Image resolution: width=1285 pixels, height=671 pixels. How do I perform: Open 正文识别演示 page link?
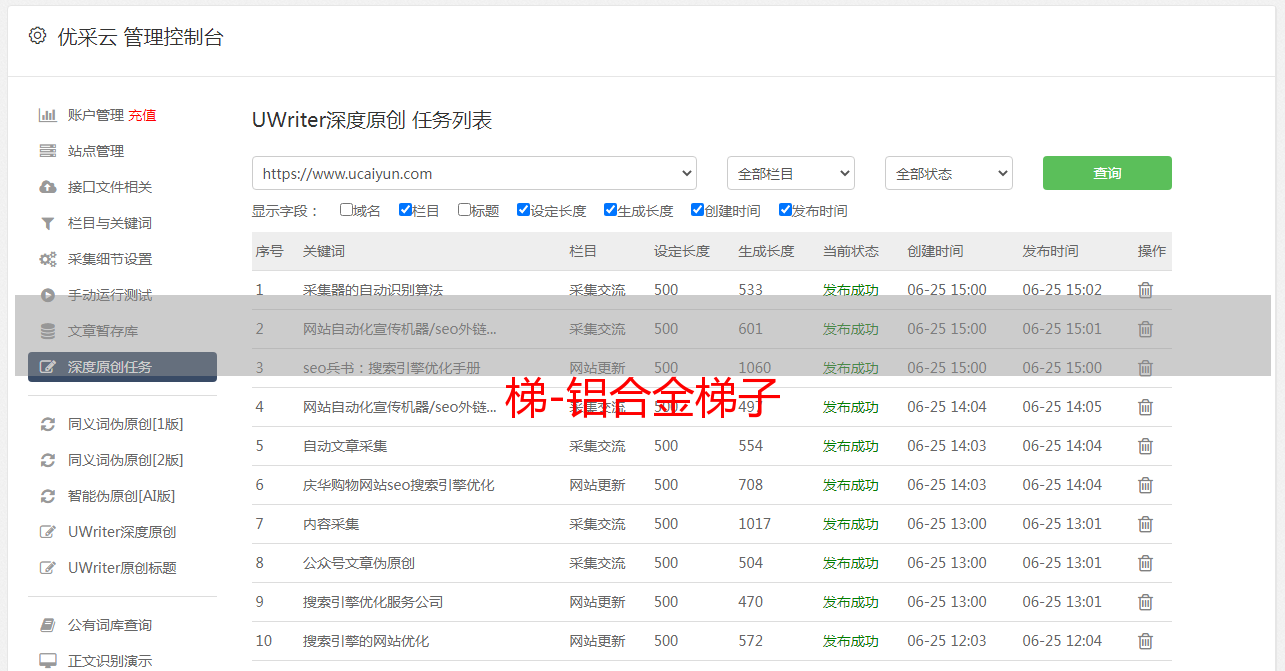tap(110, 661)
